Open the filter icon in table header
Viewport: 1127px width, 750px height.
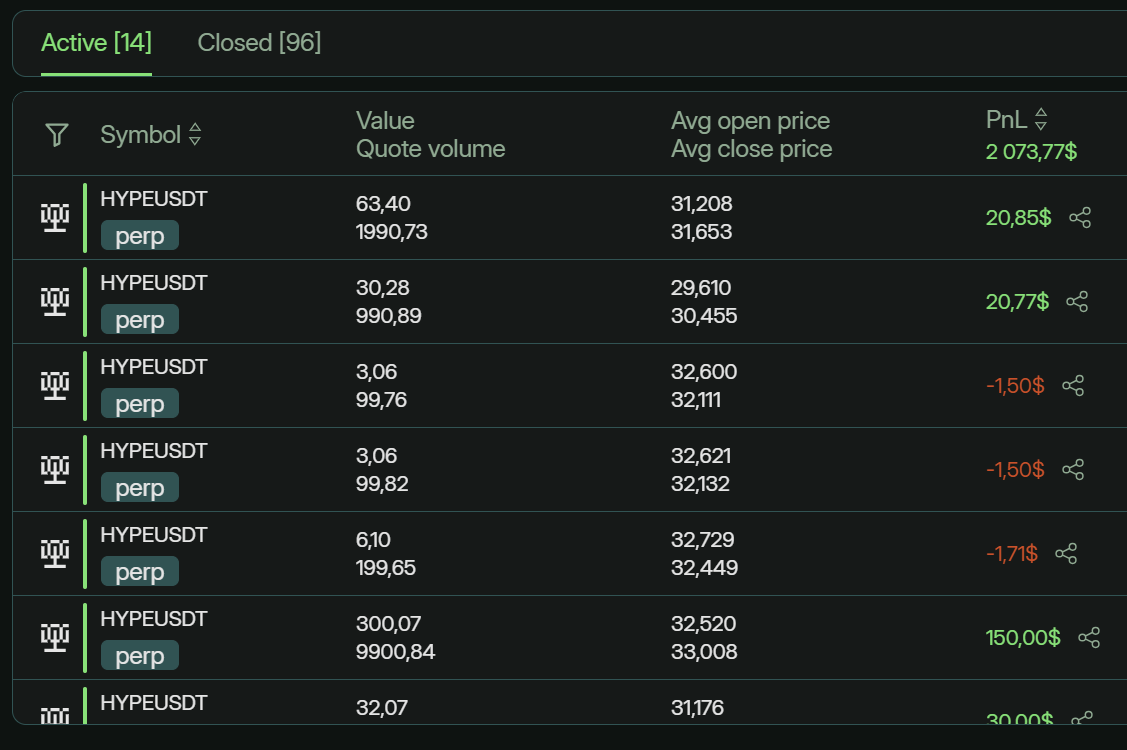pyautogui.click(x=57, y=135)
